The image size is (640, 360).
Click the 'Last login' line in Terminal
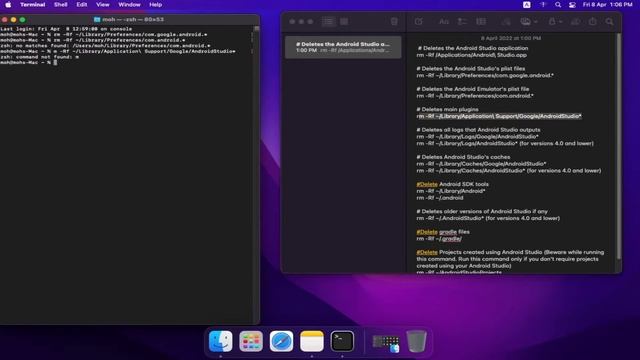[x=66, y=29]
